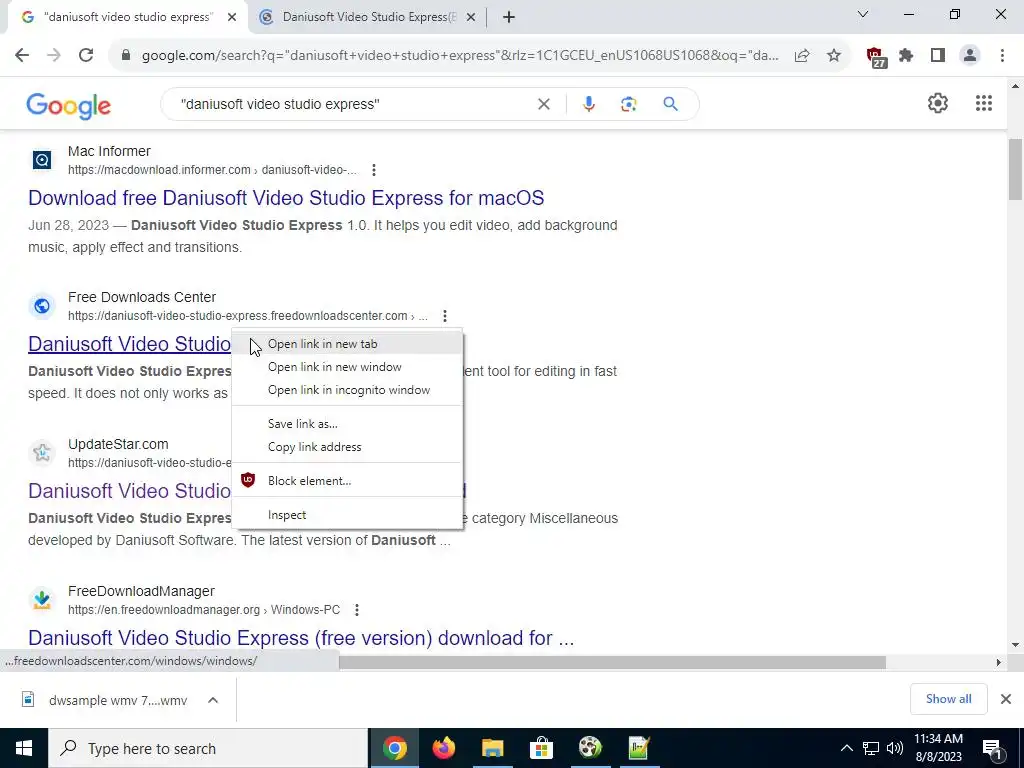Start a Google voice search
Viewport: 1024px width, 768px height.
[x=588, y=104]
